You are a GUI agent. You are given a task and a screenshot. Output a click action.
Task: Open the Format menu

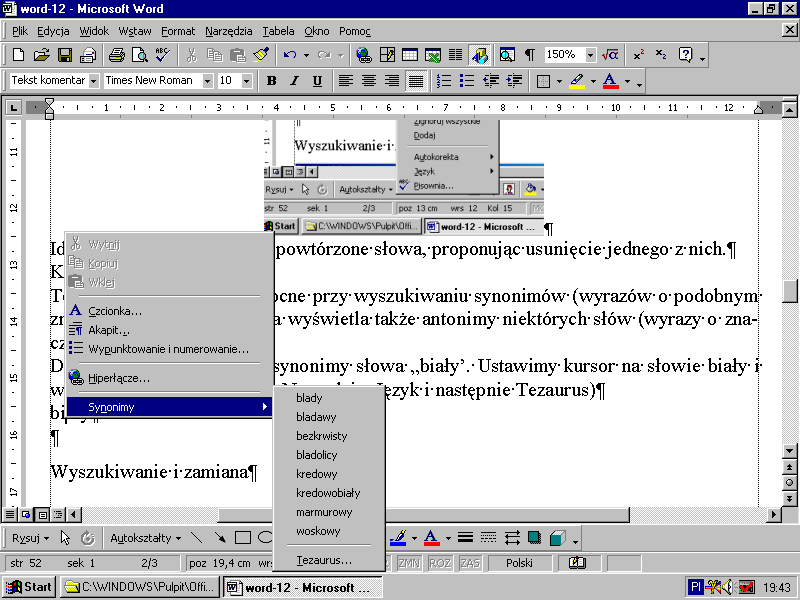pos(178,31)
